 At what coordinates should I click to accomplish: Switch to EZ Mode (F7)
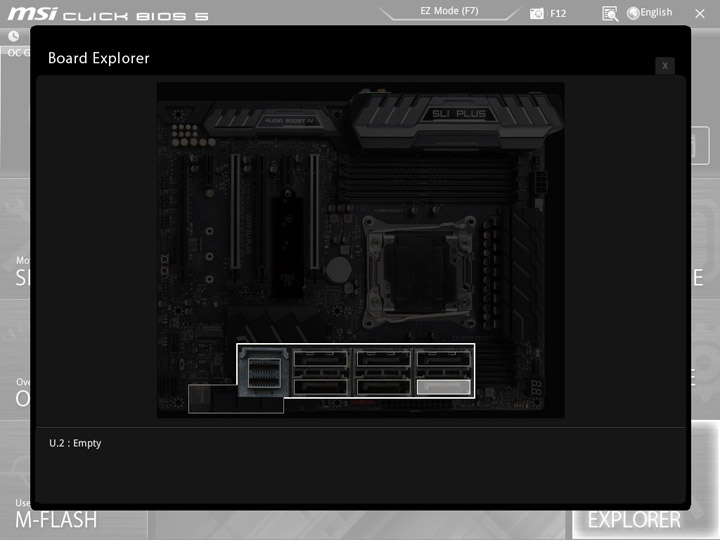[449, 11]
